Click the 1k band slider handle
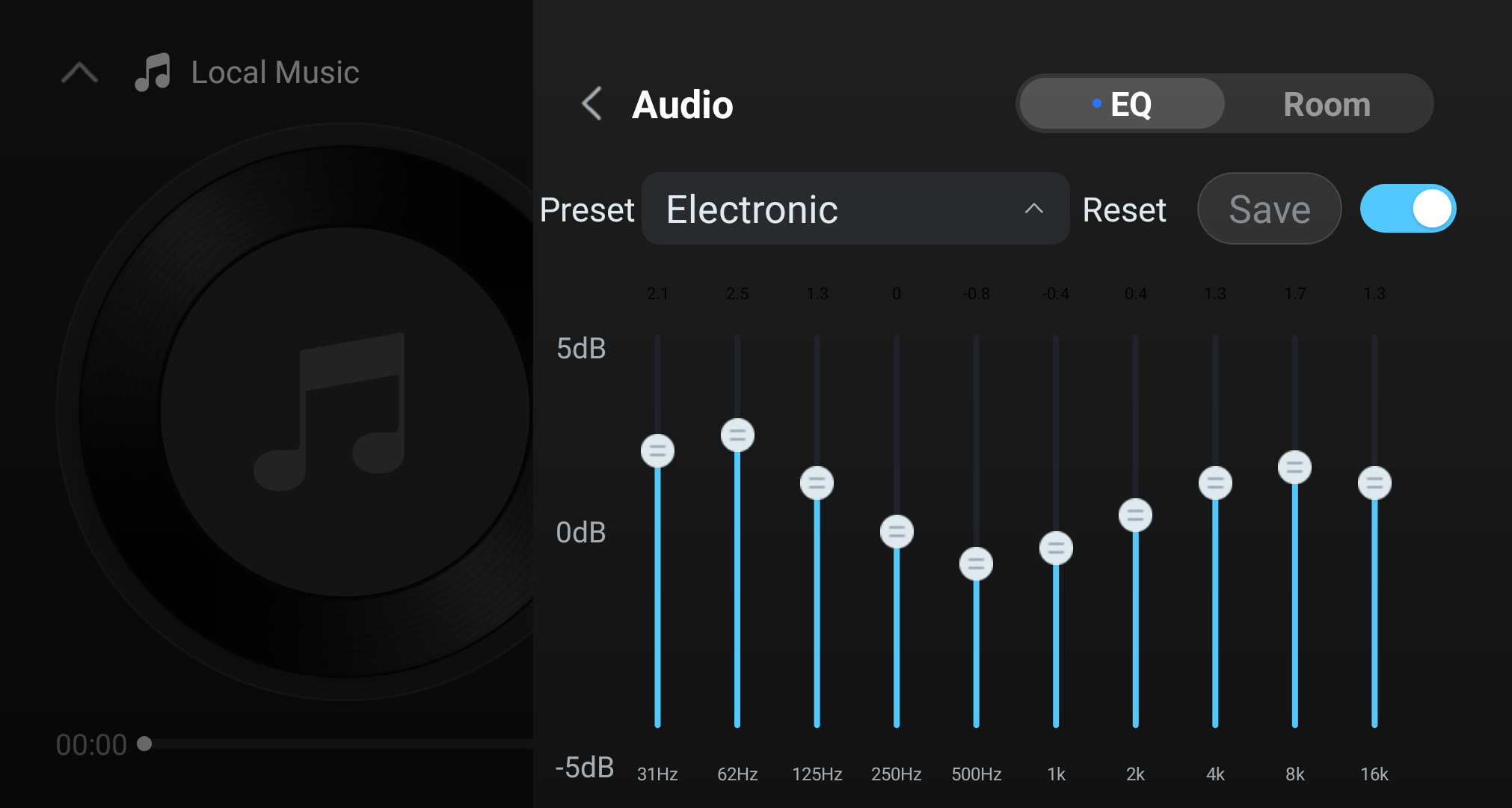1512x808 pixels. click(1056, 548)
